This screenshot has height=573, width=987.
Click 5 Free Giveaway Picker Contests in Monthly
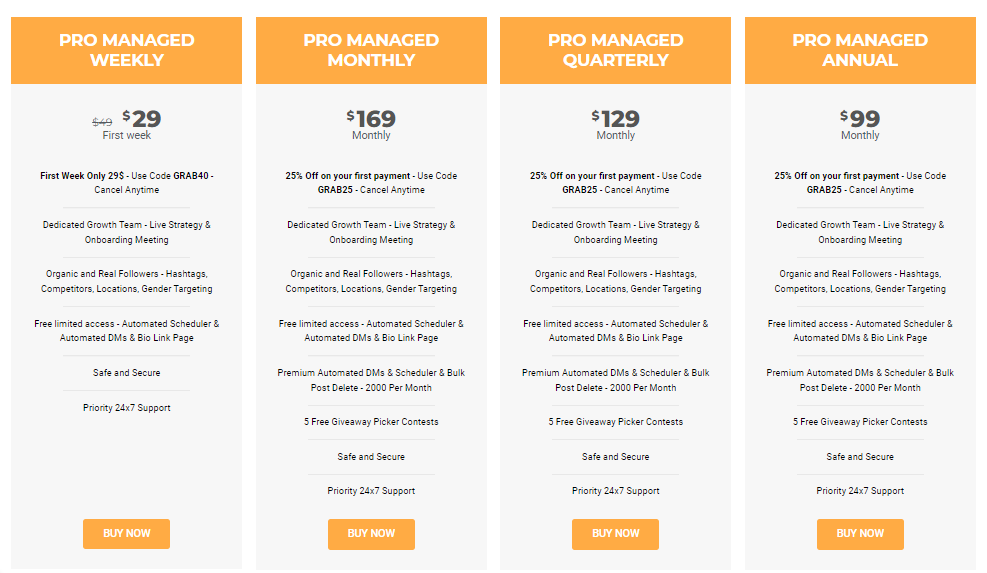[x=371, y=422]
